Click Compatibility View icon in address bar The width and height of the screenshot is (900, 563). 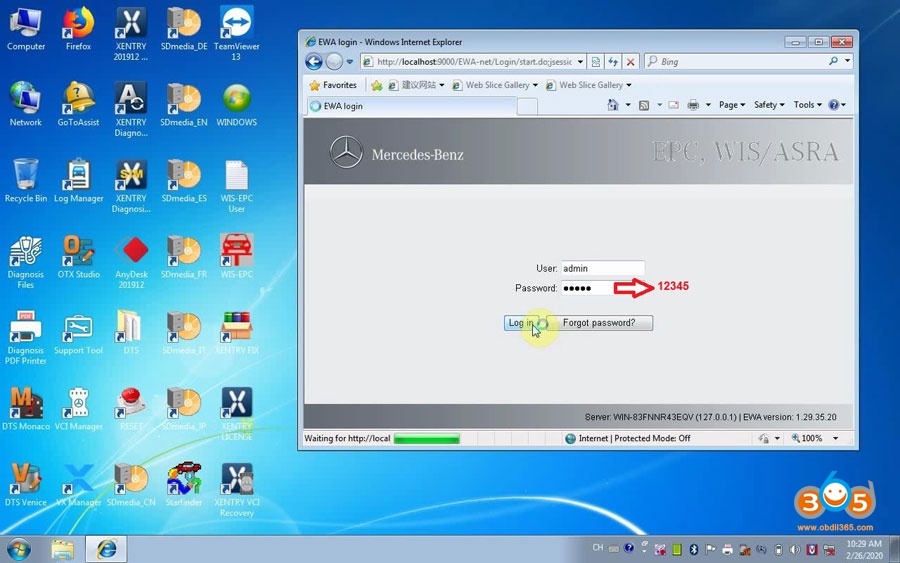click(x=595, y=61)
